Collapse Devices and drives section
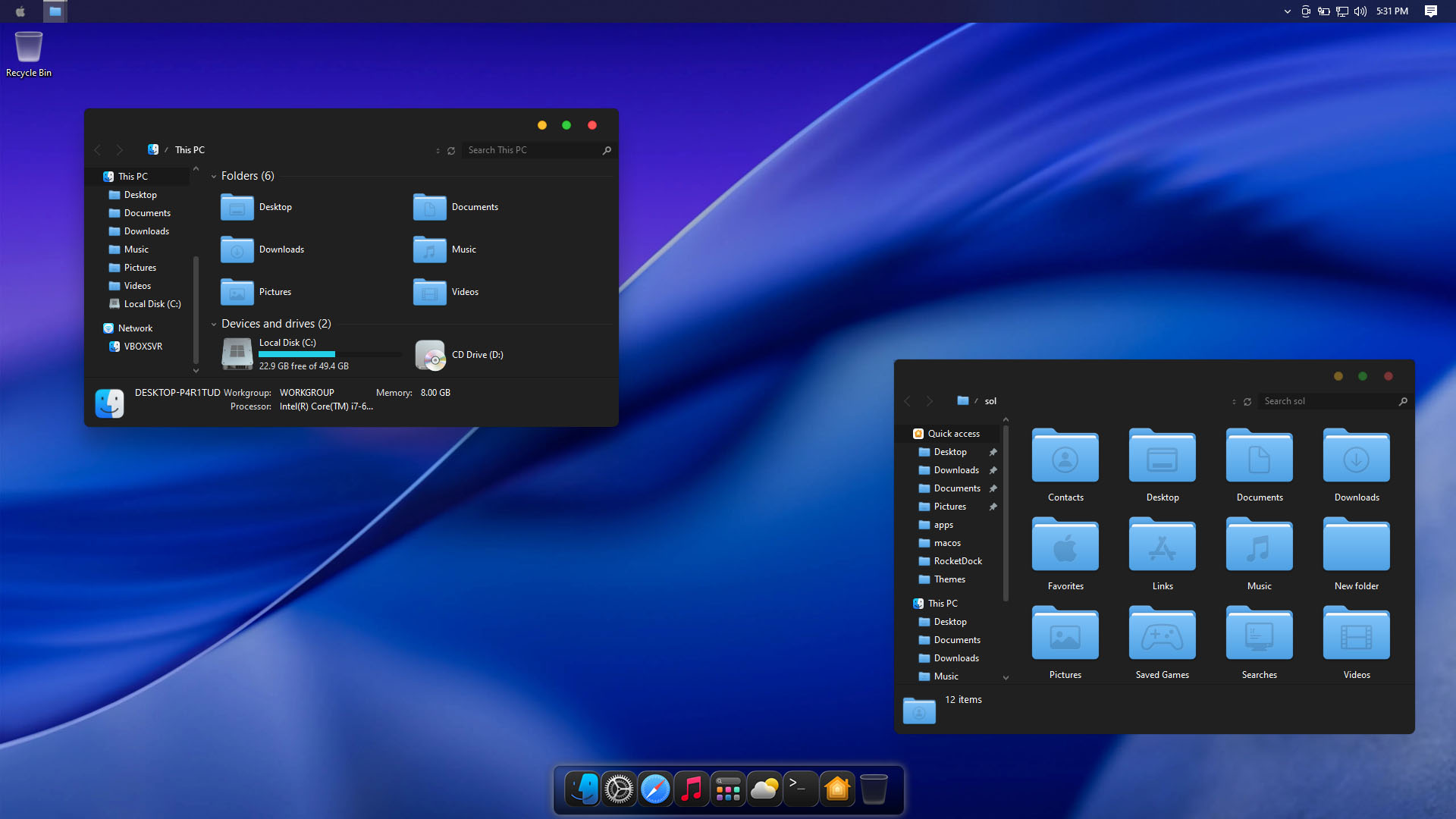 214,325
